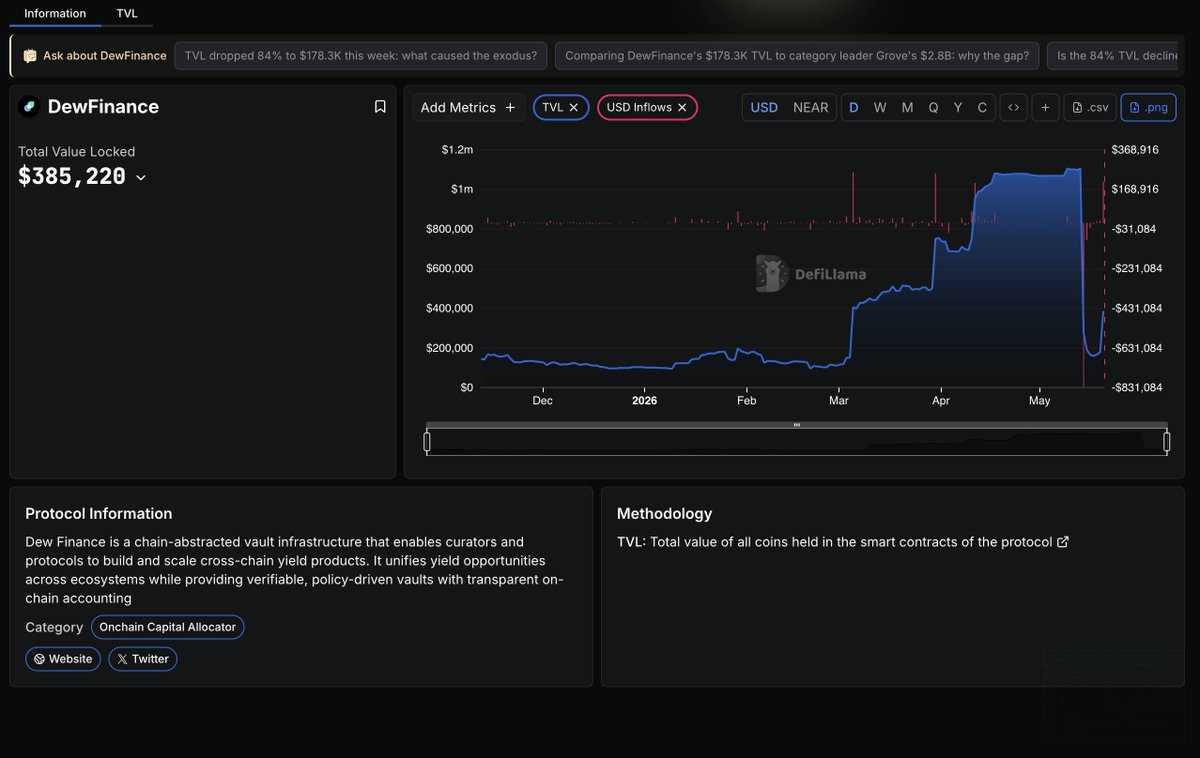Switch denomination to NEAR
1200x758 pixels.
pos(811,107)
